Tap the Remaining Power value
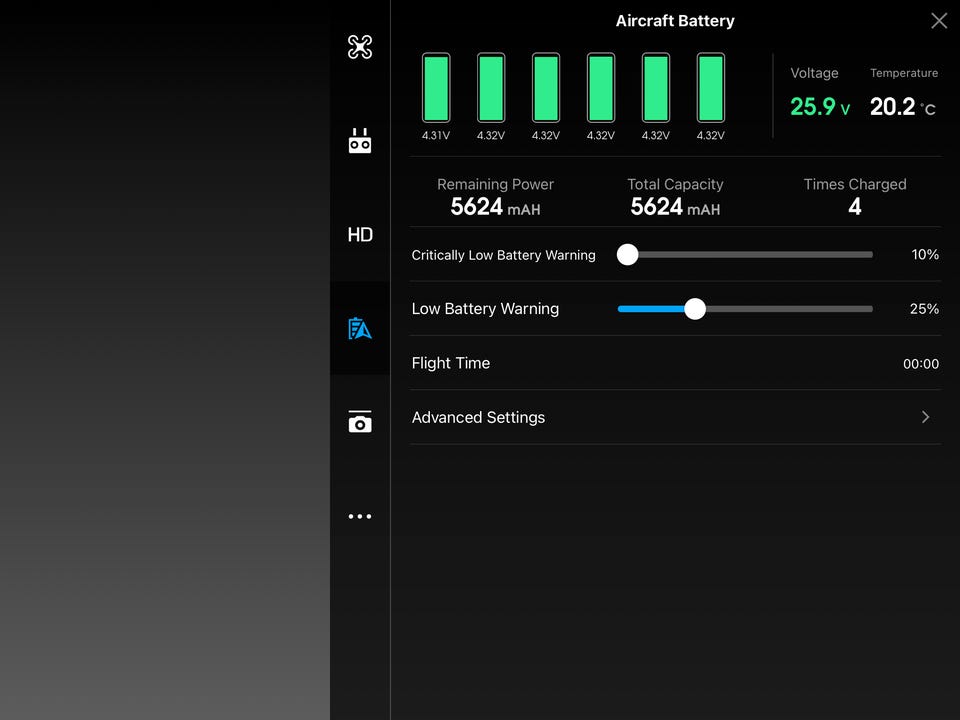 (495, 207)
